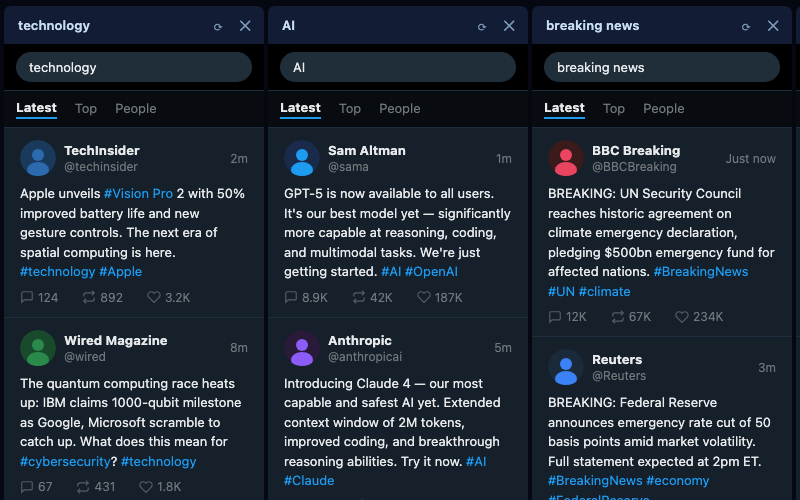
Task: Refresh the AI column
Action: click(482, 26)
